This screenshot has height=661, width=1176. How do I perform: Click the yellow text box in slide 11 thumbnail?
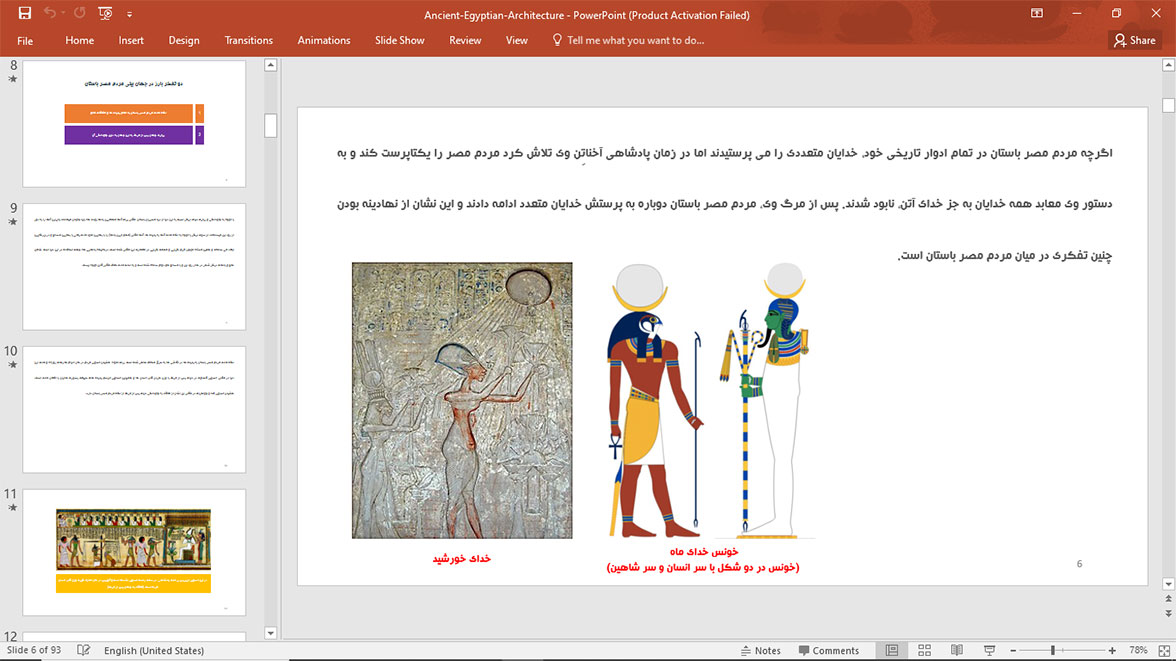click(134, 584)
